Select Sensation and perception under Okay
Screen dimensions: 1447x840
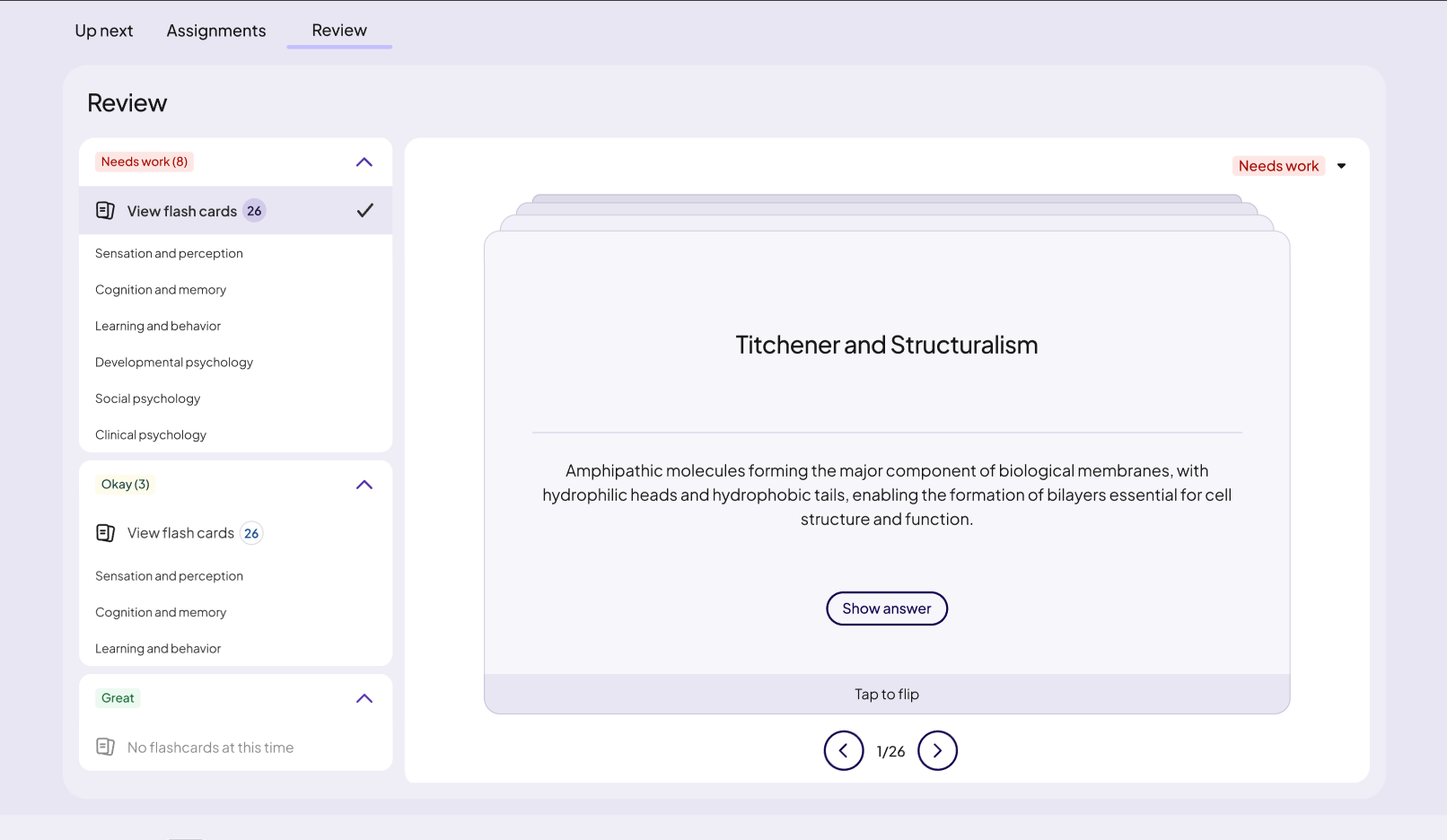pyautogui.click(x=169, y=576)
